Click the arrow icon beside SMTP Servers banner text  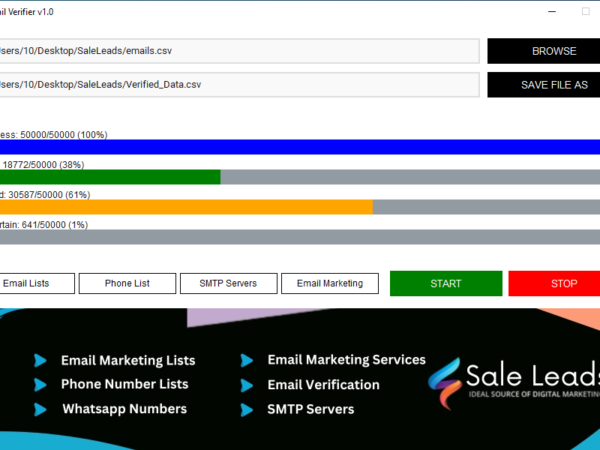246,409
